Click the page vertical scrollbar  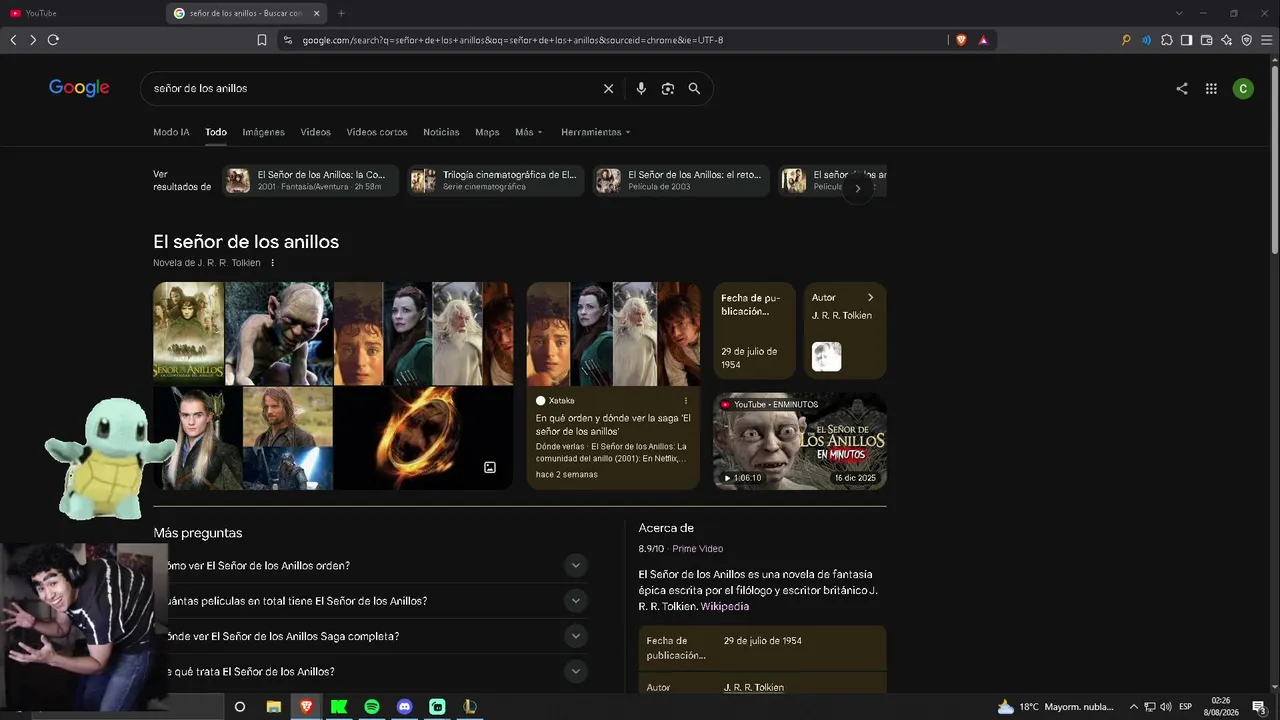(x=1275, y=160)
